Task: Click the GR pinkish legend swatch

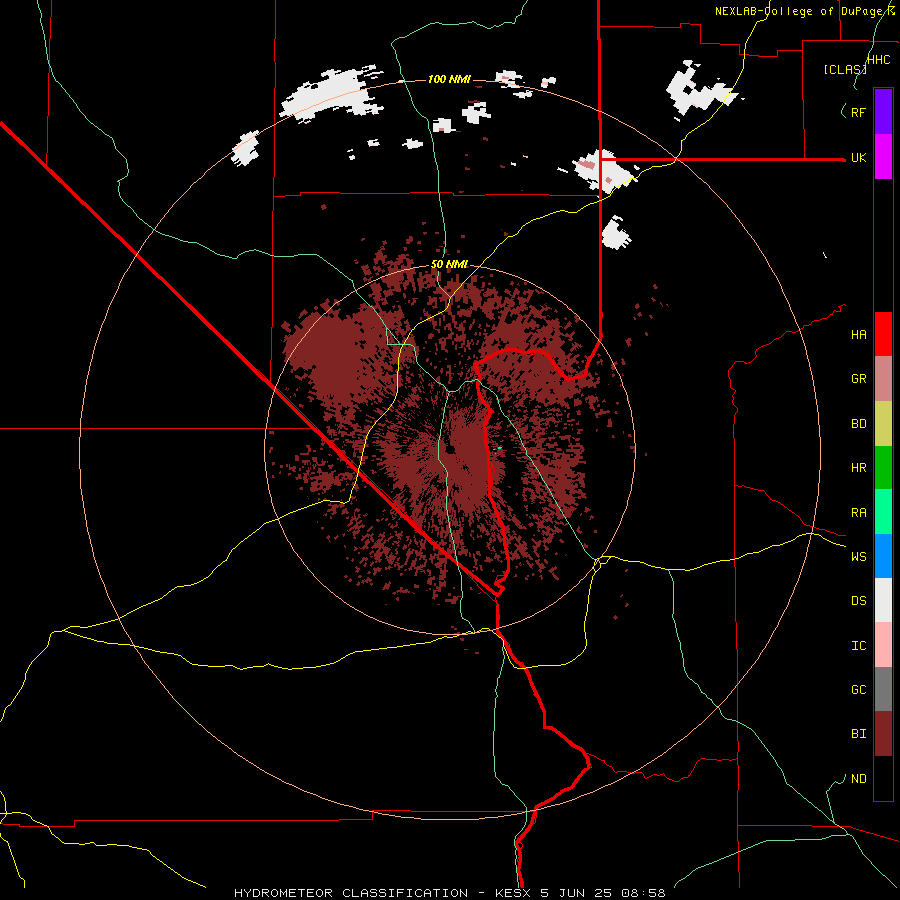Action: 883,378
